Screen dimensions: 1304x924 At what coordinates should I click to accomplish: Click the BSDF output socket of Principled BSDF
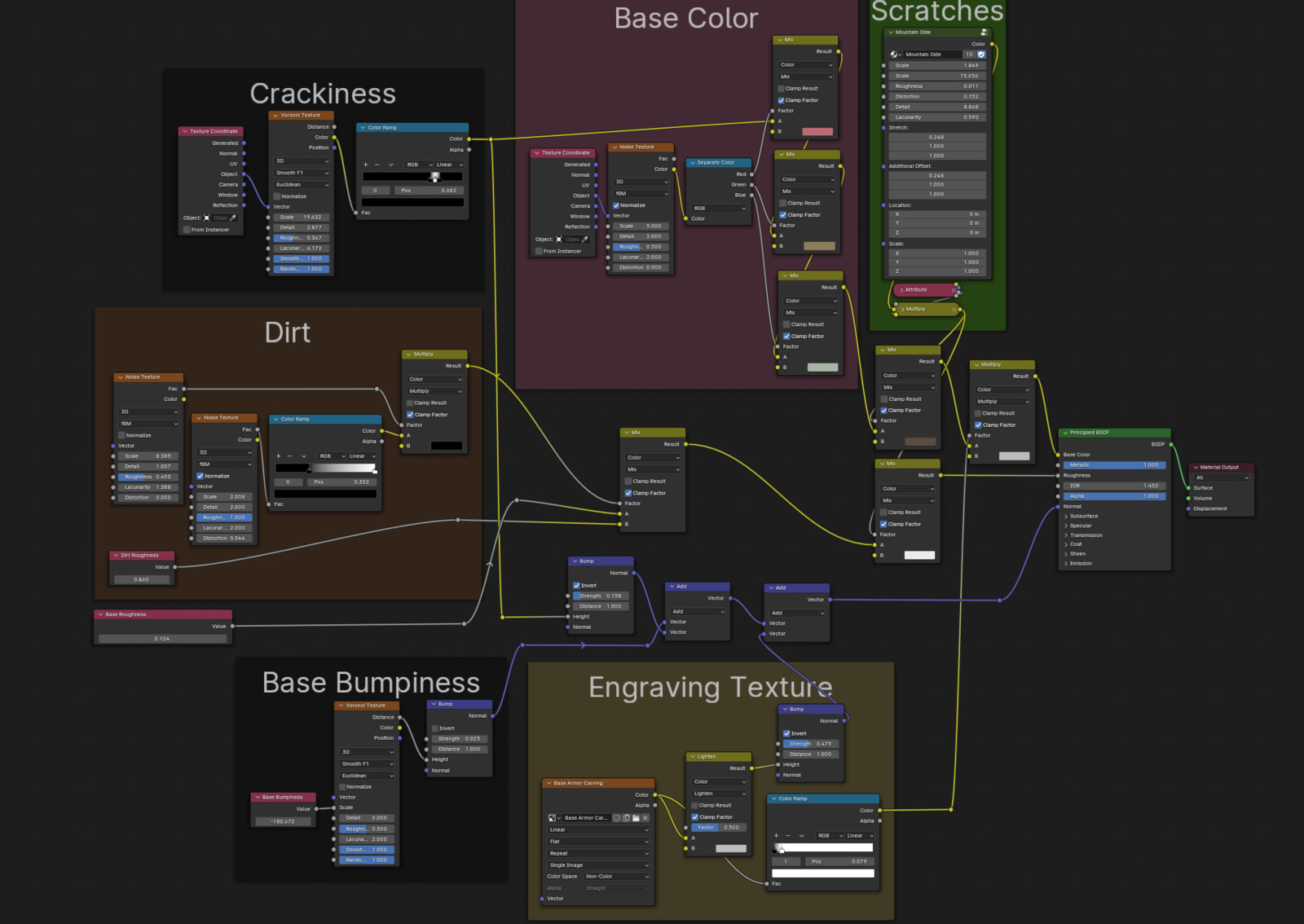tap(1171, 444)
